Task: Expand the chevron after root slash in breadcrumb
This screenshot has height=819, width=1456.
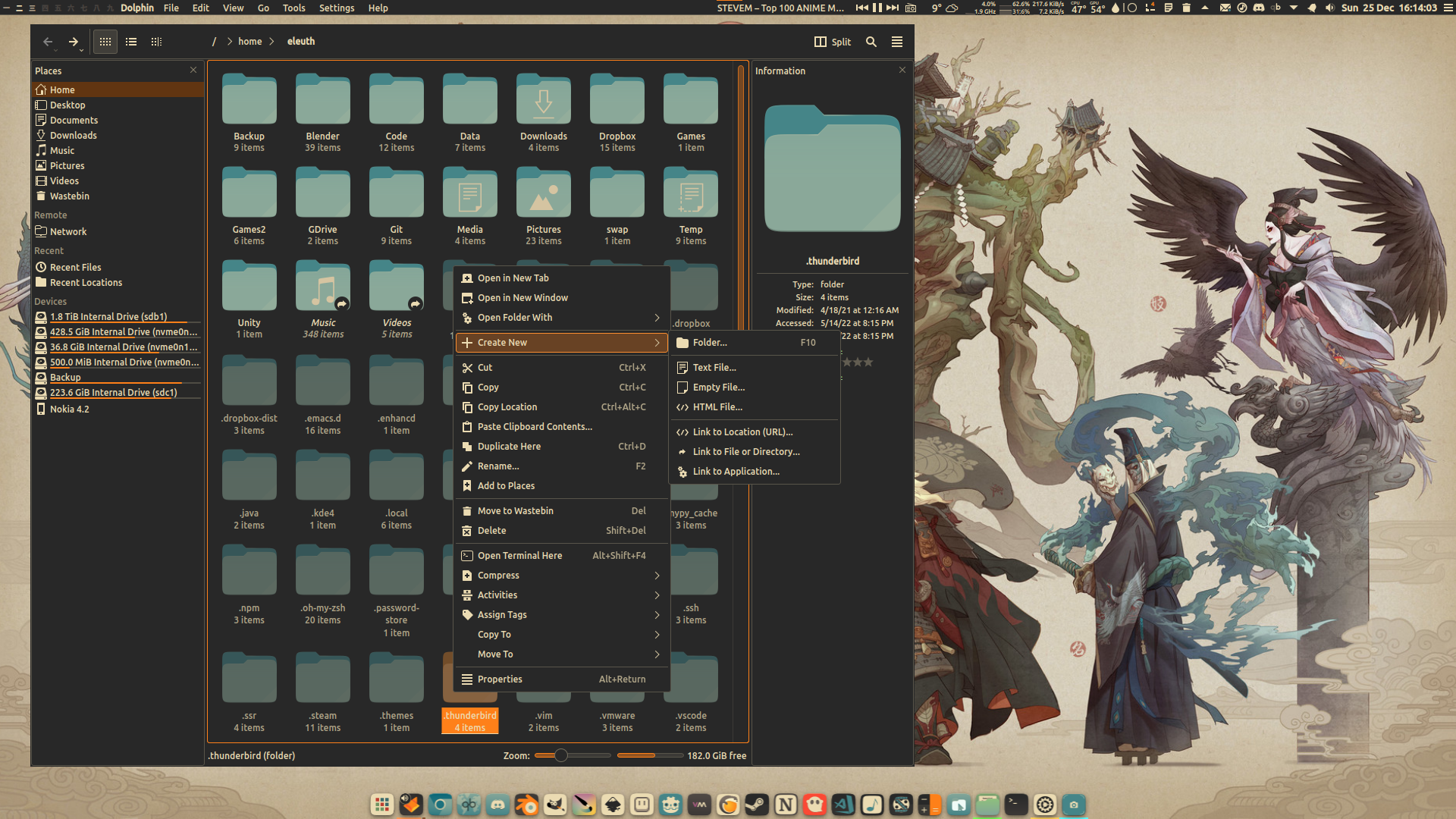Action: click(229, 42)
